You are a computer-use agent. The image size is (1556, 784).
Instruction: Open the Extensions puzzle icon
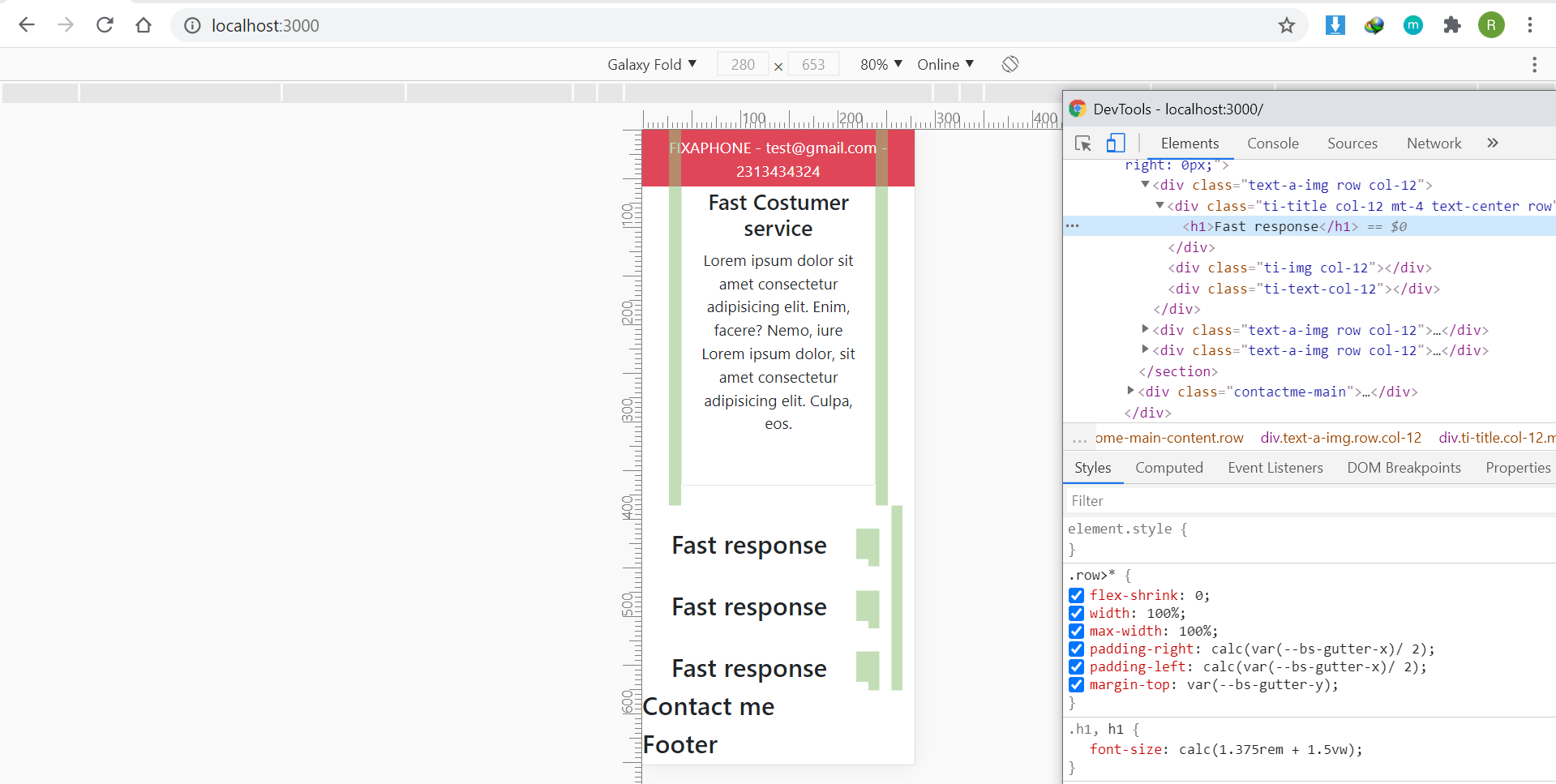1451,25
